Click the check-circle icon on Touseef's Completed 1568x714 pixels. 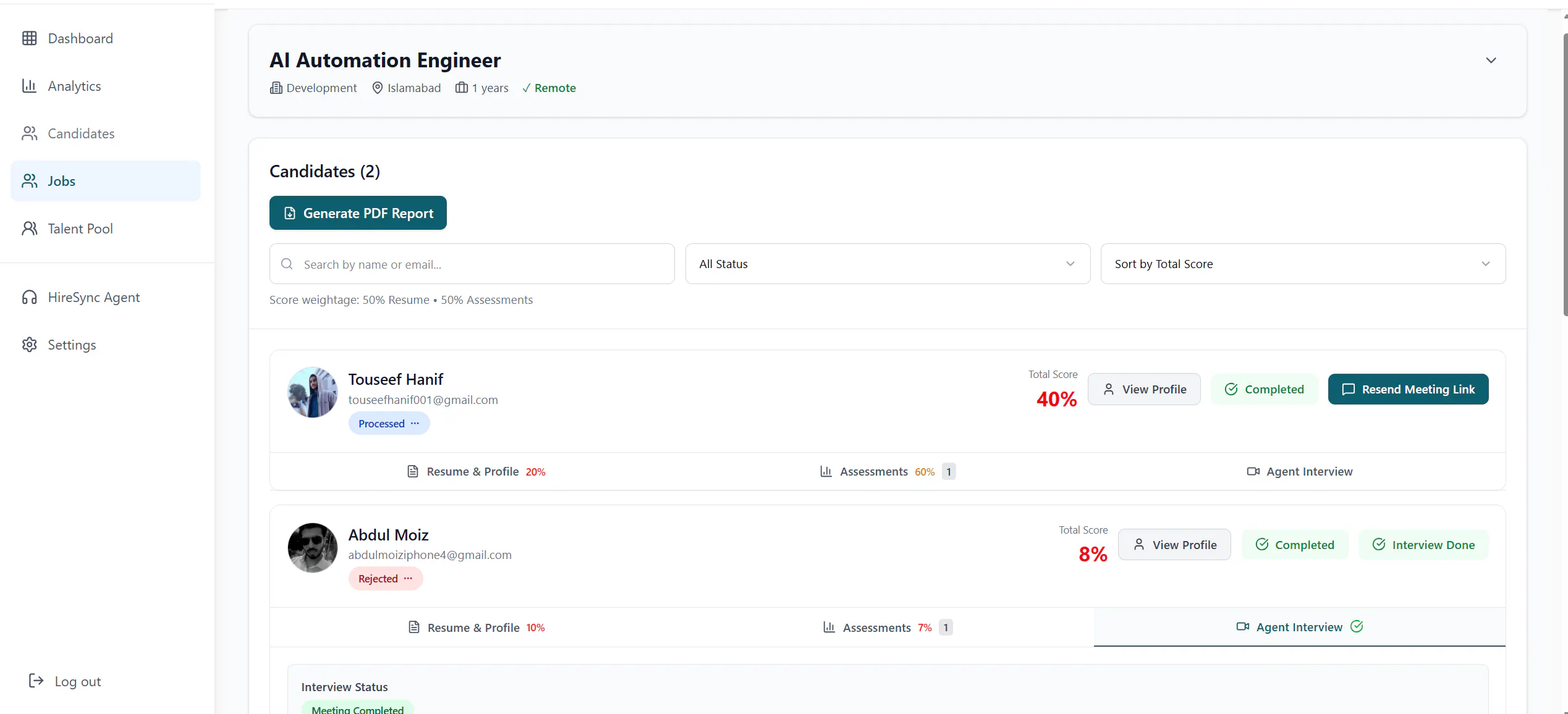pyautogui.click(x=1231, y=389)
